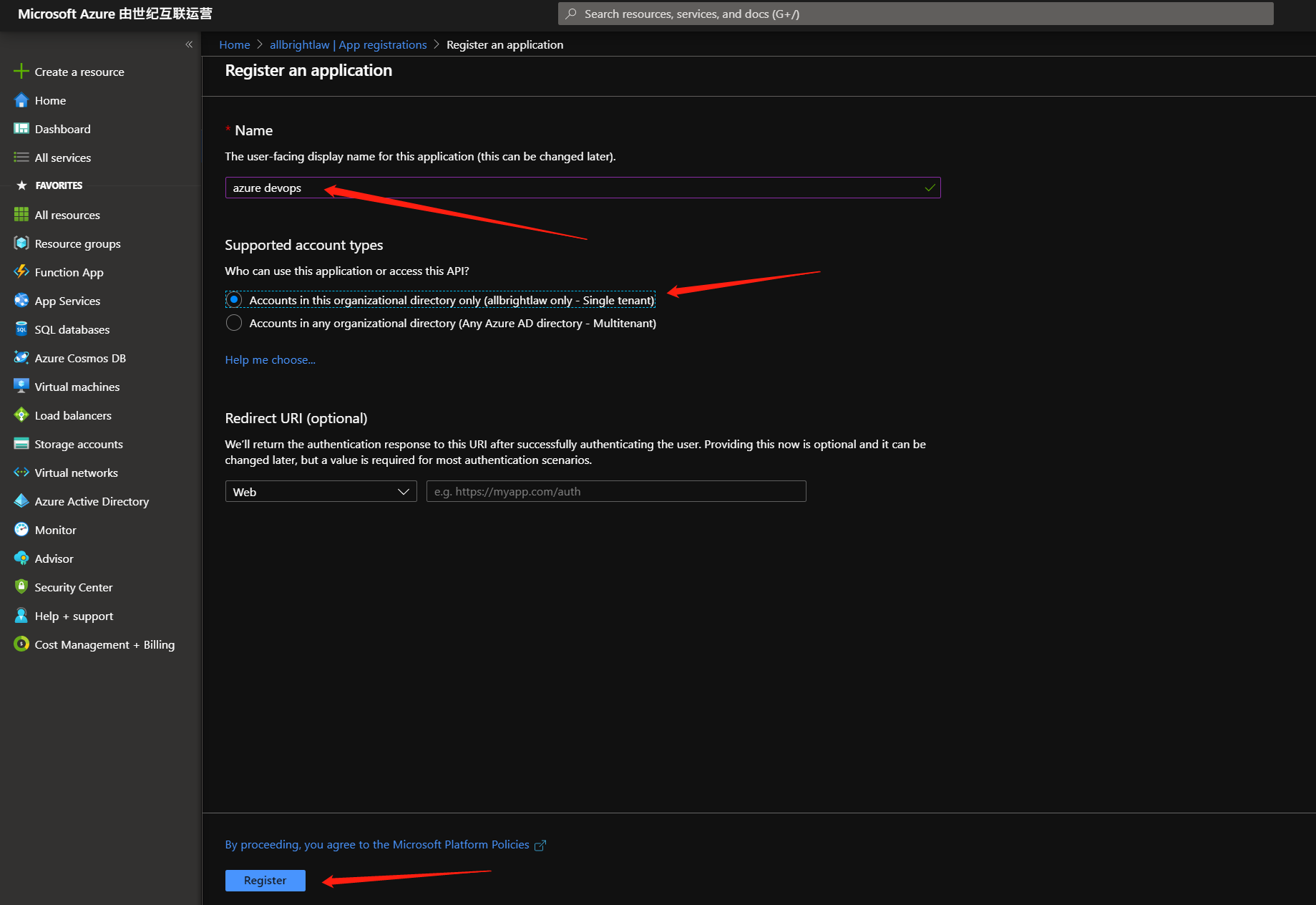This screenshot has width=1316, height=905.
Task: Open the Virtual networks icon
Action: click(21, 473)
